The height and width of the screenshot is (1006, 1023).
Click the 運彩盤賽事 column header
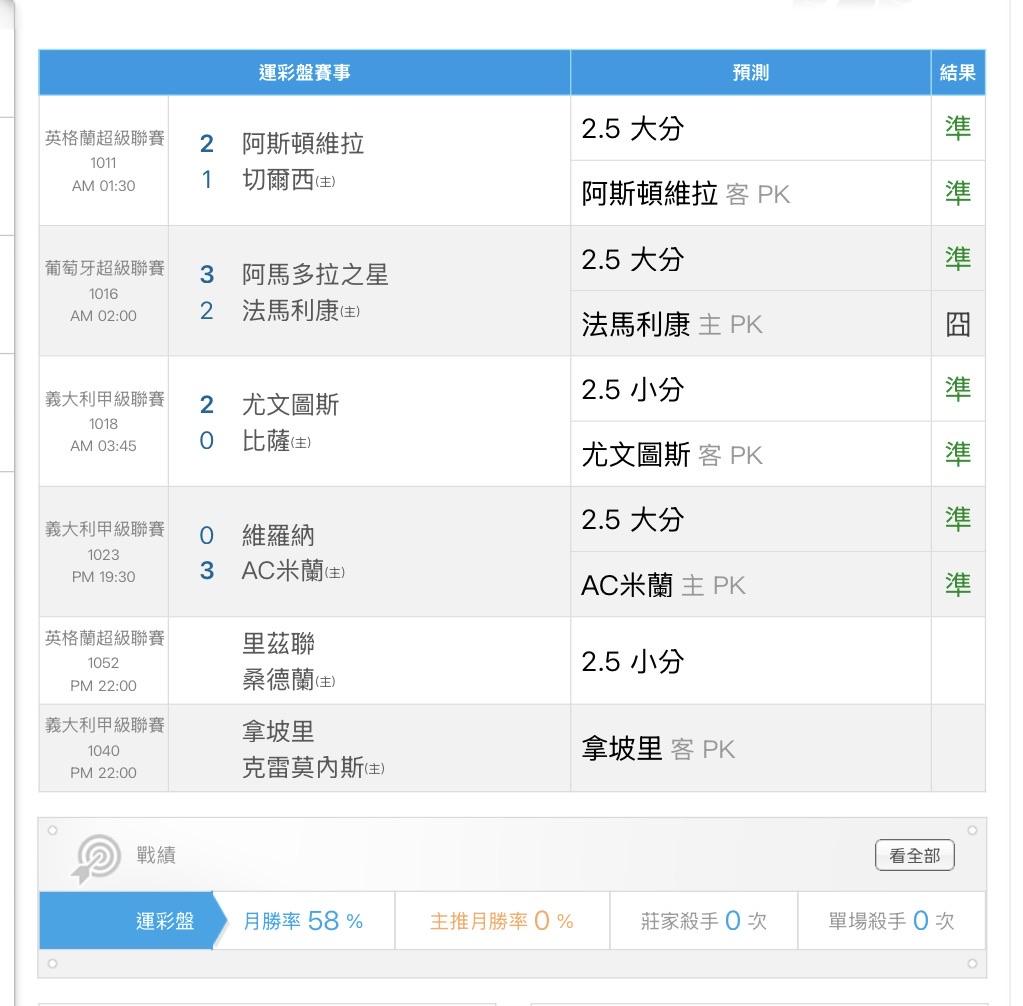click(x=304, y=73)
